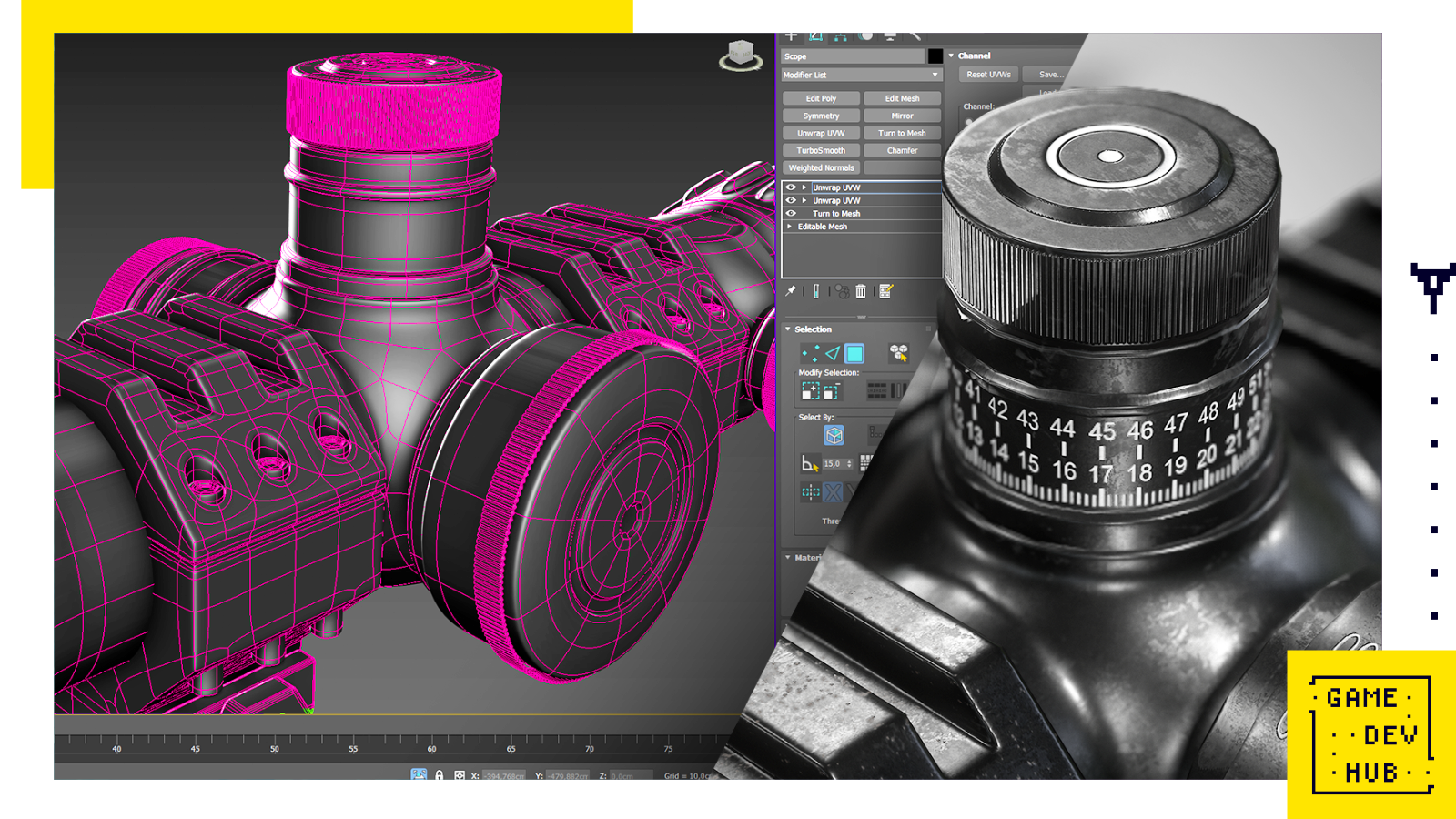Click the mirror symmetry selection icon

point(811,492)
